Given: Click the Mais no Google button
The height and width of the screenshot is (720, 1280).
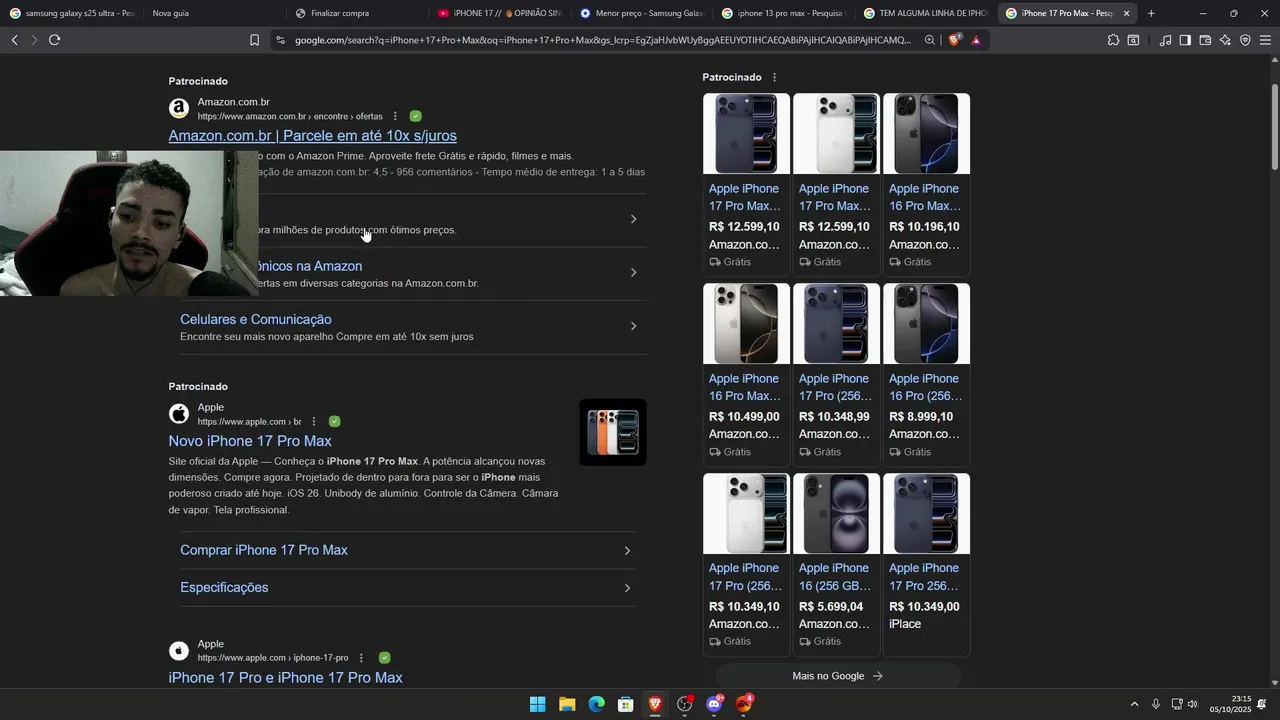Looking at the screenshot, I should (838, 676).
